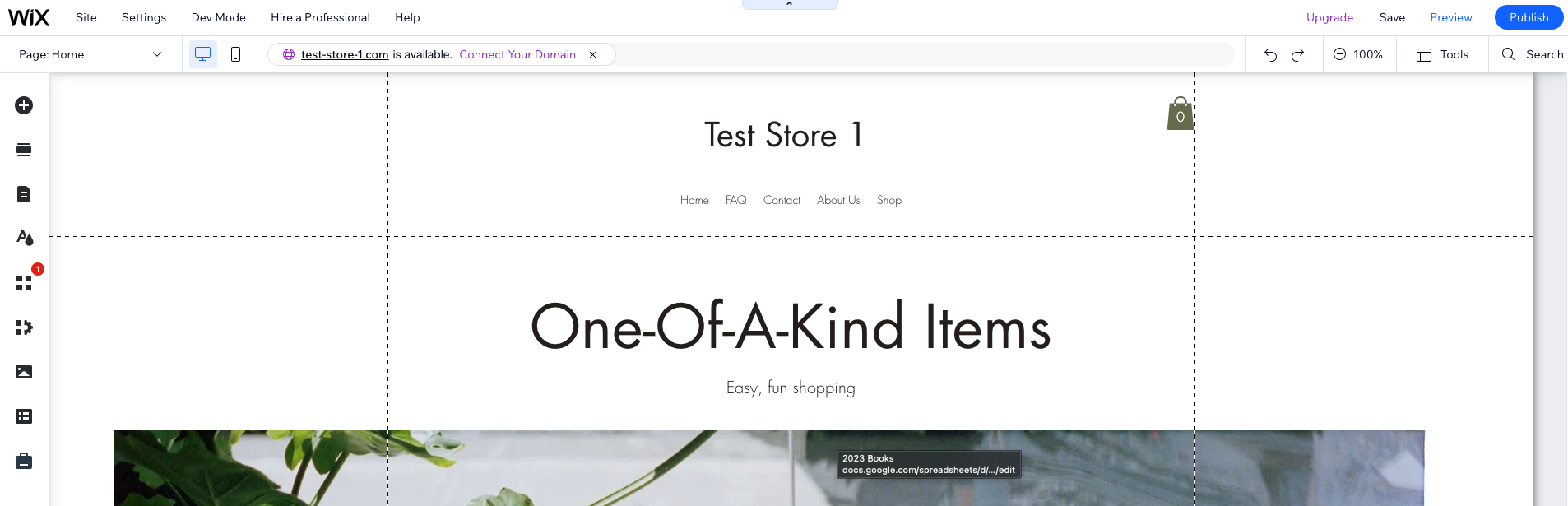1568x506 pixels.
Task: Click the Upgrade link
Action: pos(1329,17)
